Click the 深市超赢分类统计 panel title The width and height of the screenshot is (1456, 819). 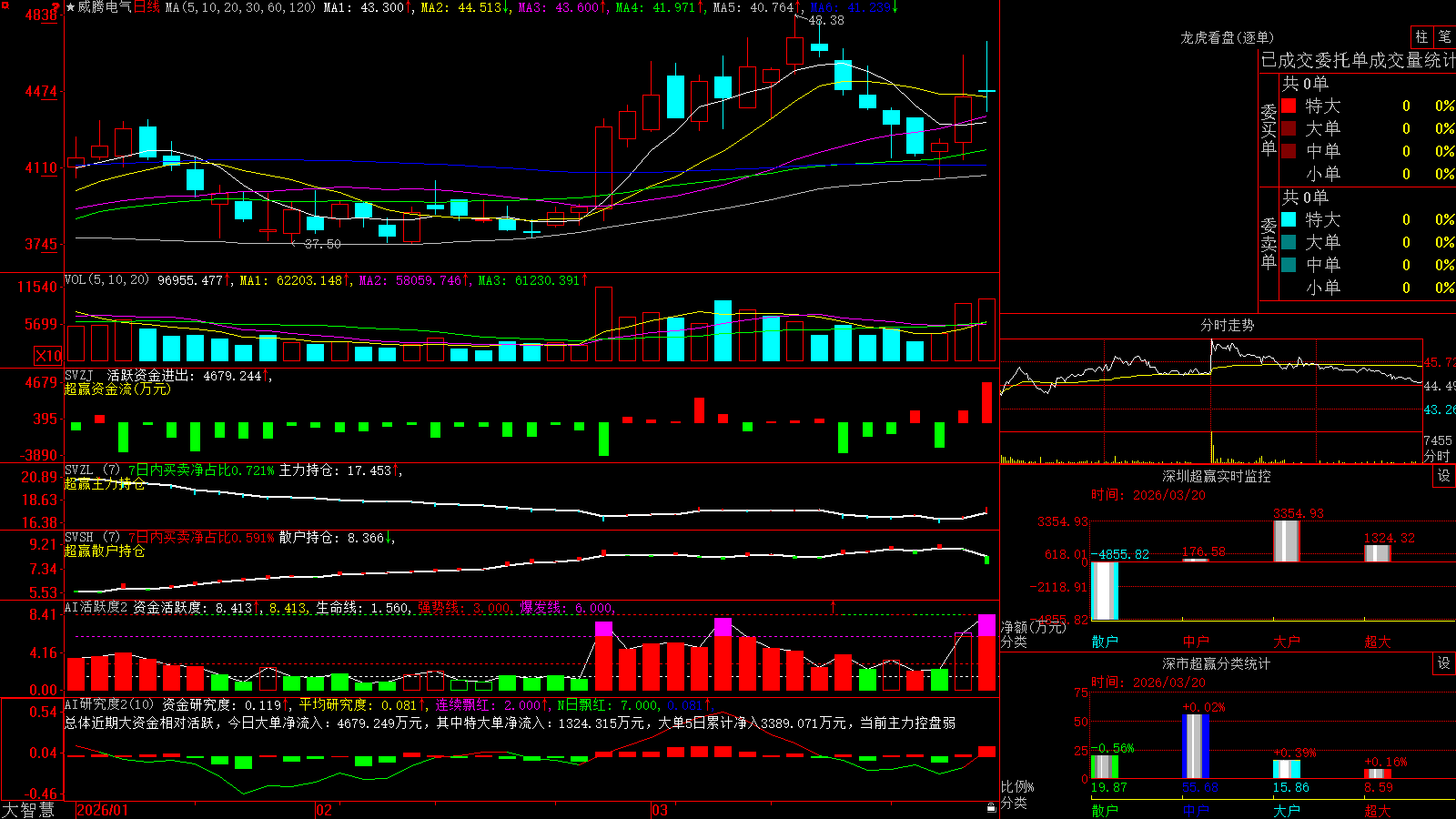[x=1217, y=663]
